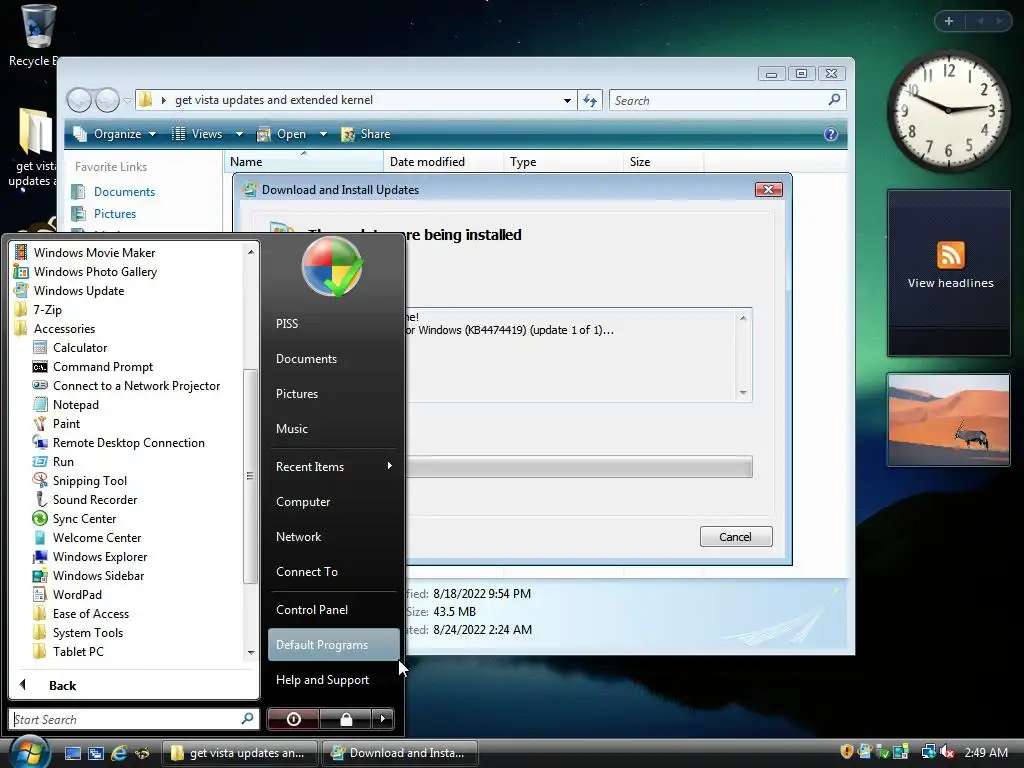This screenshot has width=1024, height=768.
Task: Refresh the Explorer folder view
Action: 590,101
